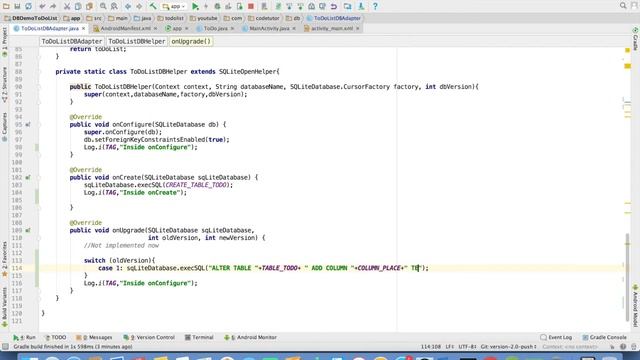Open Find with the magnifier icon
The width and height of the screenshot is (640, 360).
click(103, 6)
